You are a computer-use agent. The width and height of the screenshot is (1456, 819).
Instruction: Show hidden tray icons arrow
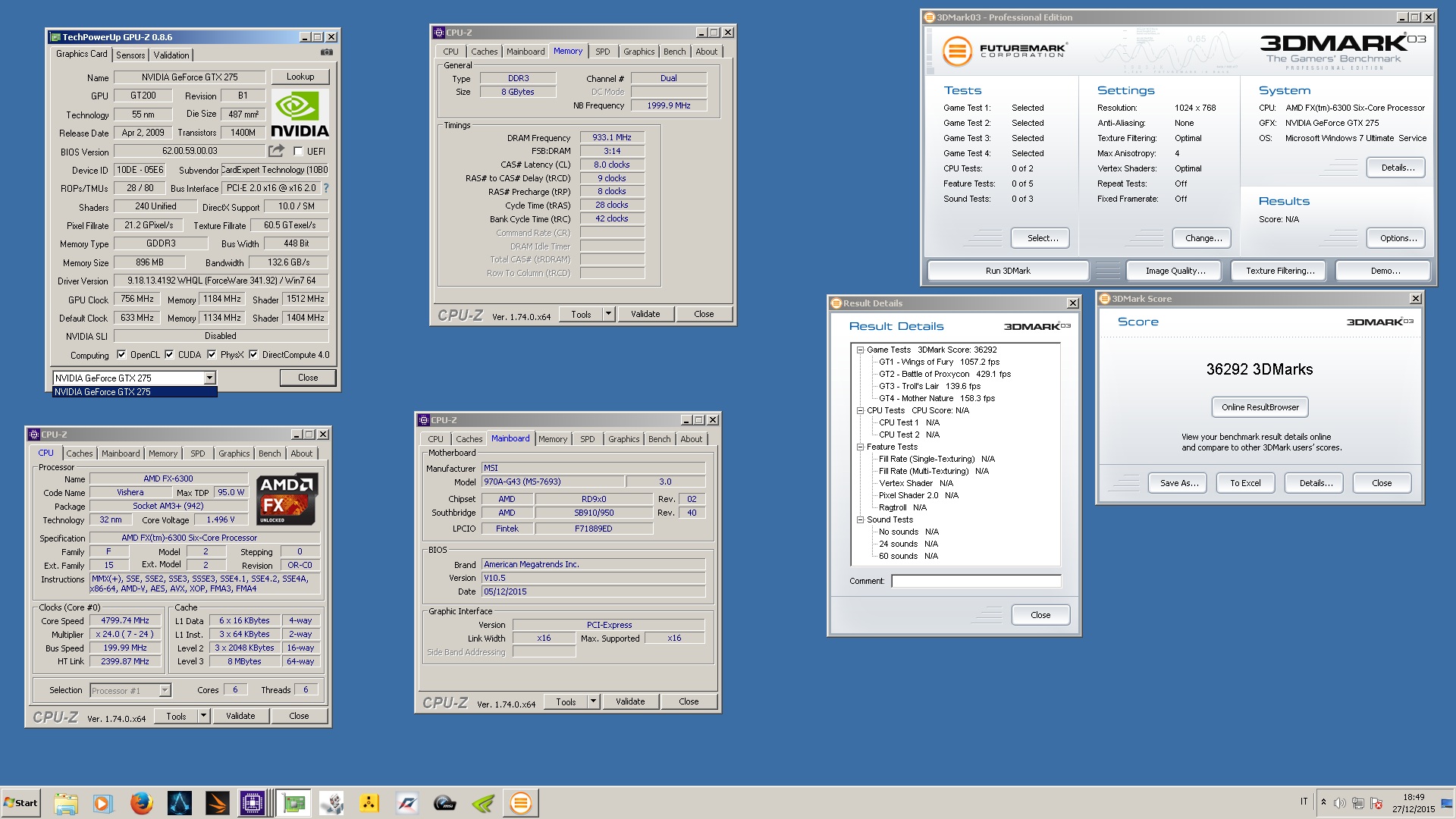pos(1323,802)
